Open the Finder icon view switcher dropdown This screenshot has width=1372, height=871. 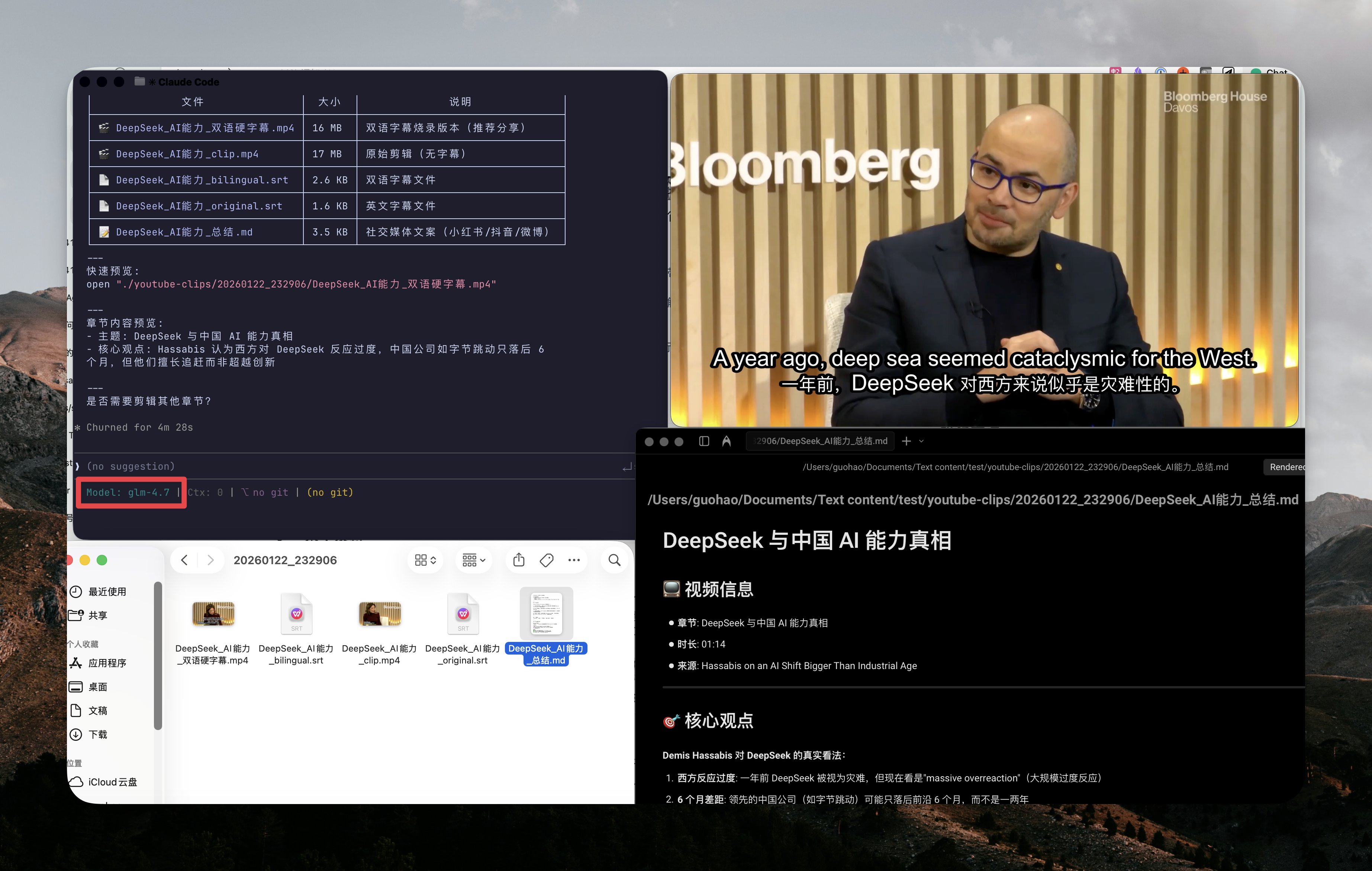pos(425,560)
